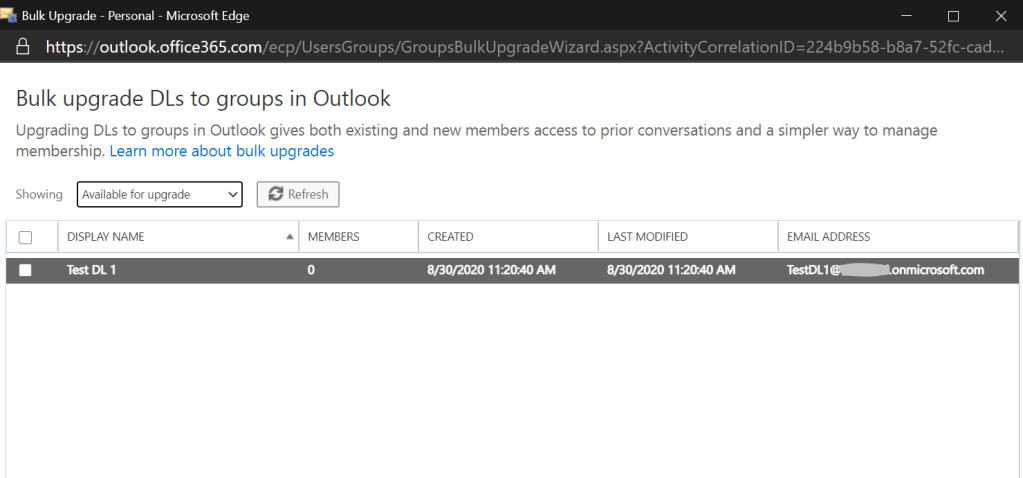
Task: Click the MEMBERS column header
Action: [333, 237]
